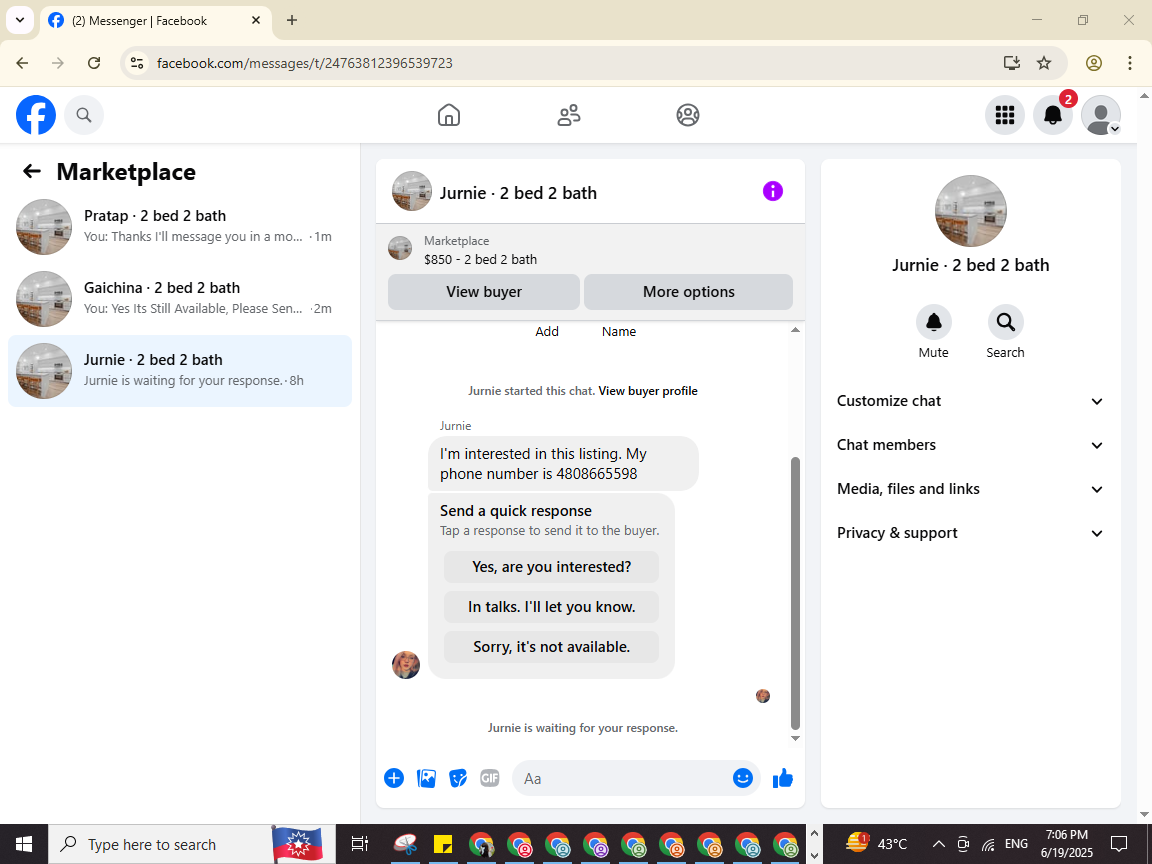Screen dimensions: 1152x864
Task: Click the chat scroll down arrow
Action: point(795,738)
